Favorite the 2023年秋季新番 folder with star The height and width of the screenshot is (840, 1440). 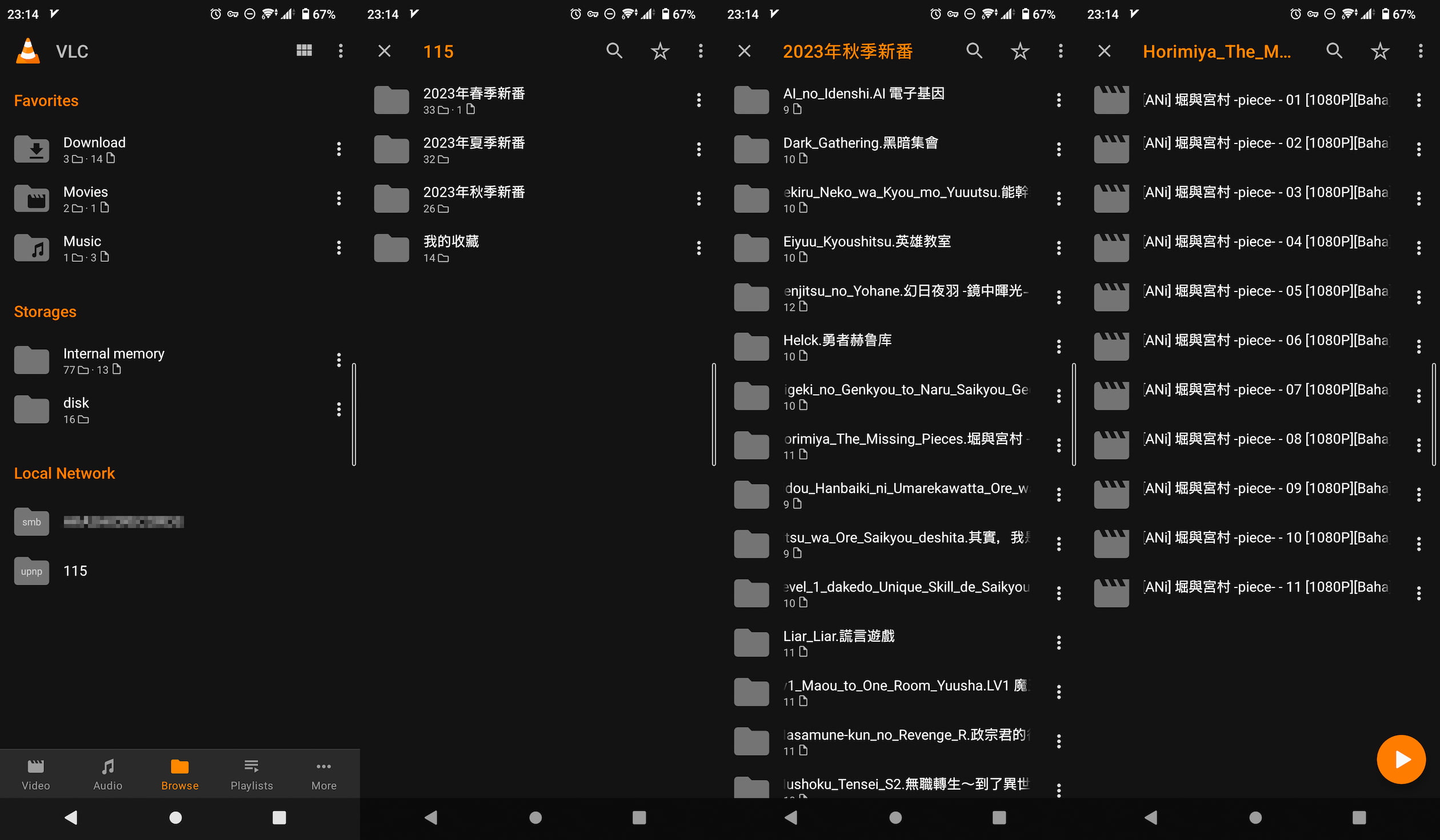(x=1019, y=51)
